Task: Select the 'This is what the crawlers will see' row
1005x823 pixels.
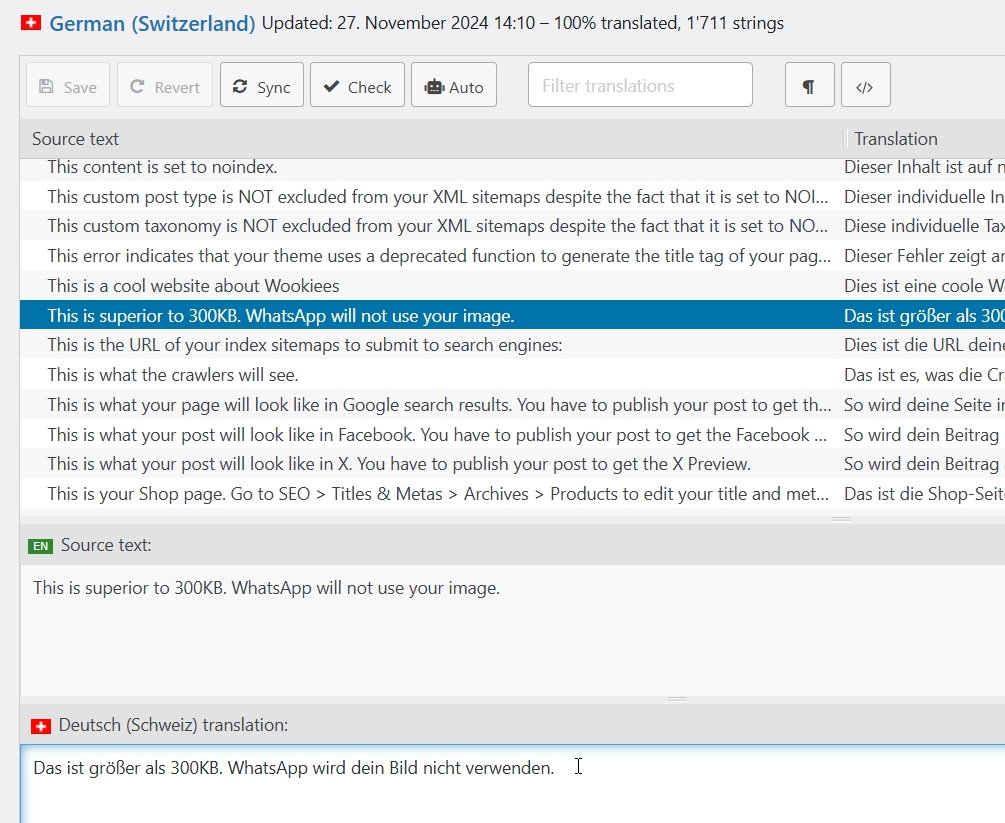Action: [x=173, y=375]
